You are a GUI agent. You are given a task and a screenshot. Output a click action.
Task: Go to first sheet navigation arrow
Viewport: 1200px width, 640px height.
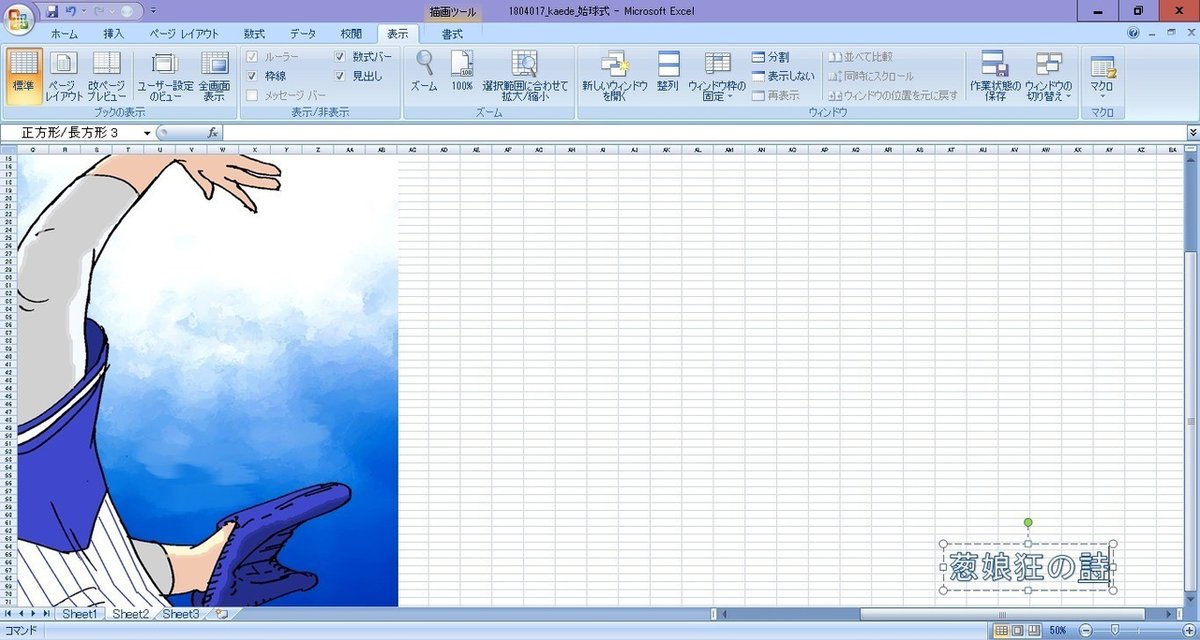pyautogui.click(x=9, y=613)
